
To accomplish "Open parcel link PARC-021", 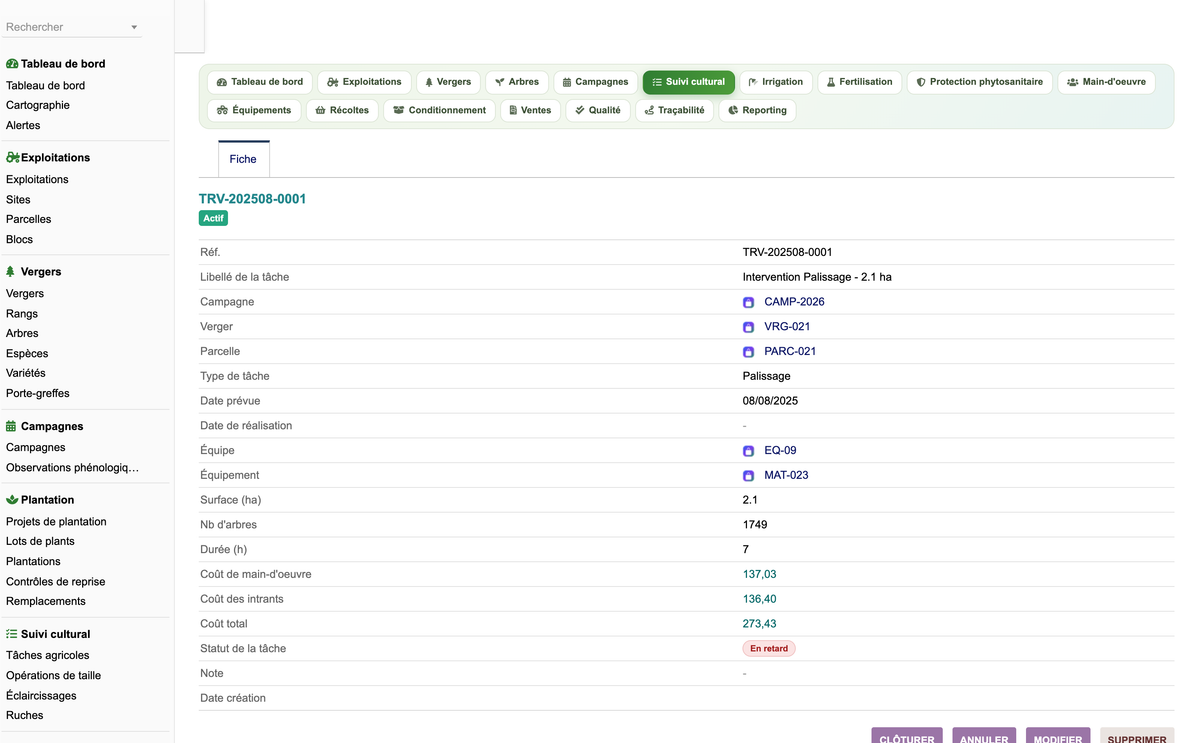I will (790, 351).
